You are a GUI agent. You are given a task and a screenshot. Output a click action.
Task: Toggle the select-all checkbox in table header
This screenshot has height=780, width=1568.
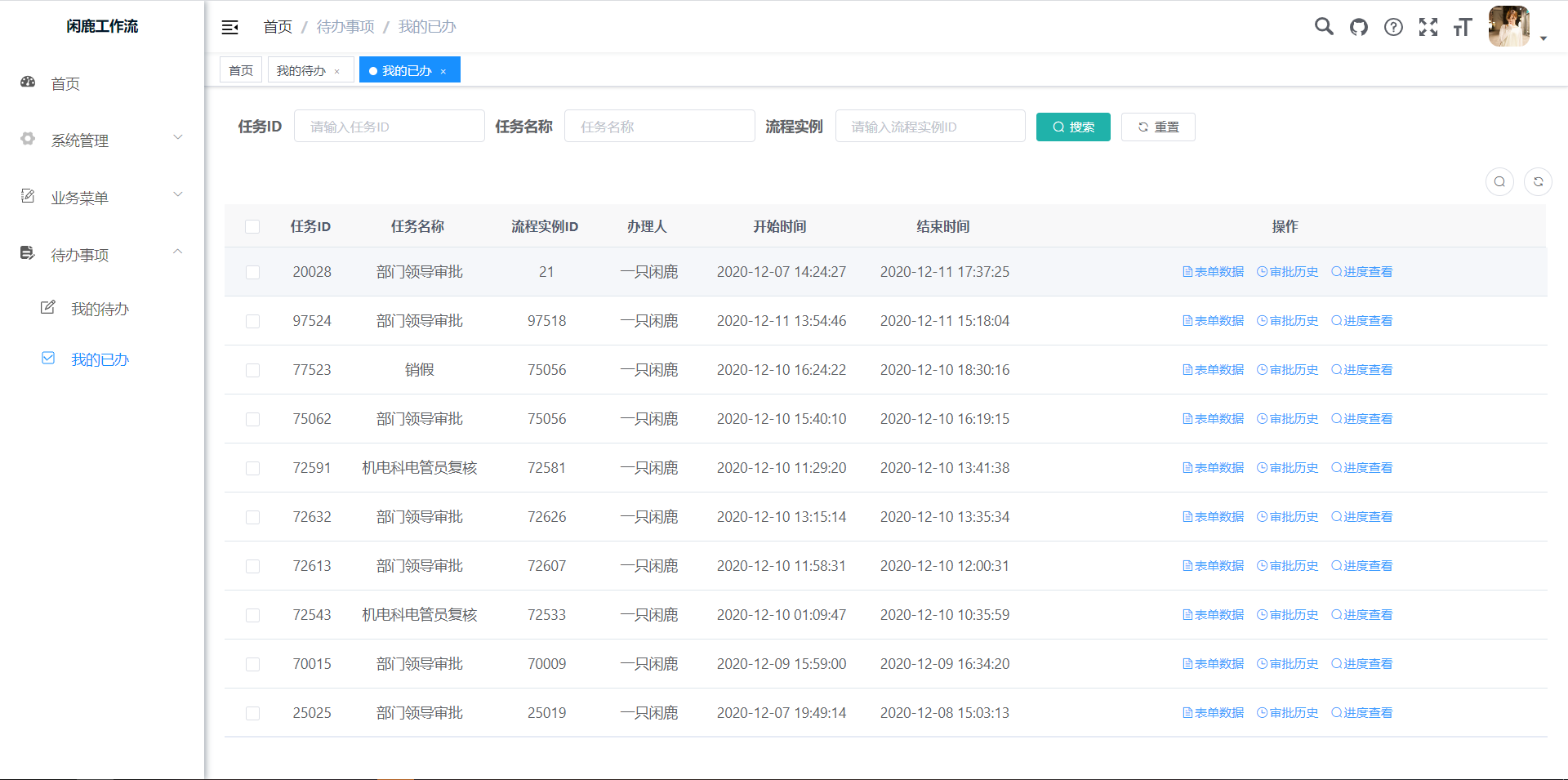[x=252, y=226]
